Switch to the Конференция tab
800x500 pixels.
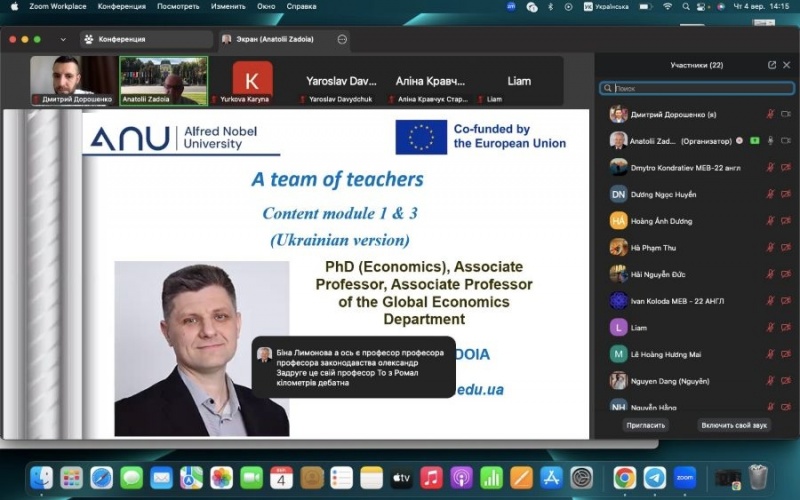146,39
